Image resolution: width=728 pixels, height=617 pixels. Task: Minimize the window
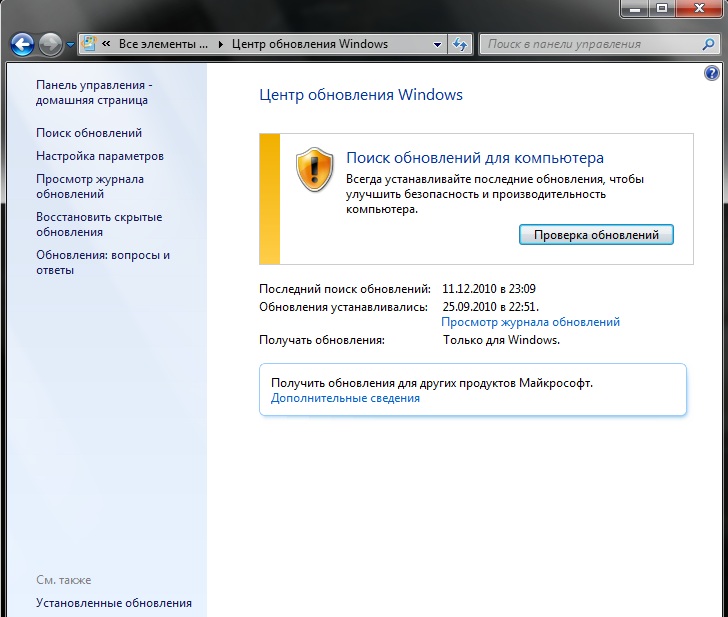point(635,8)
